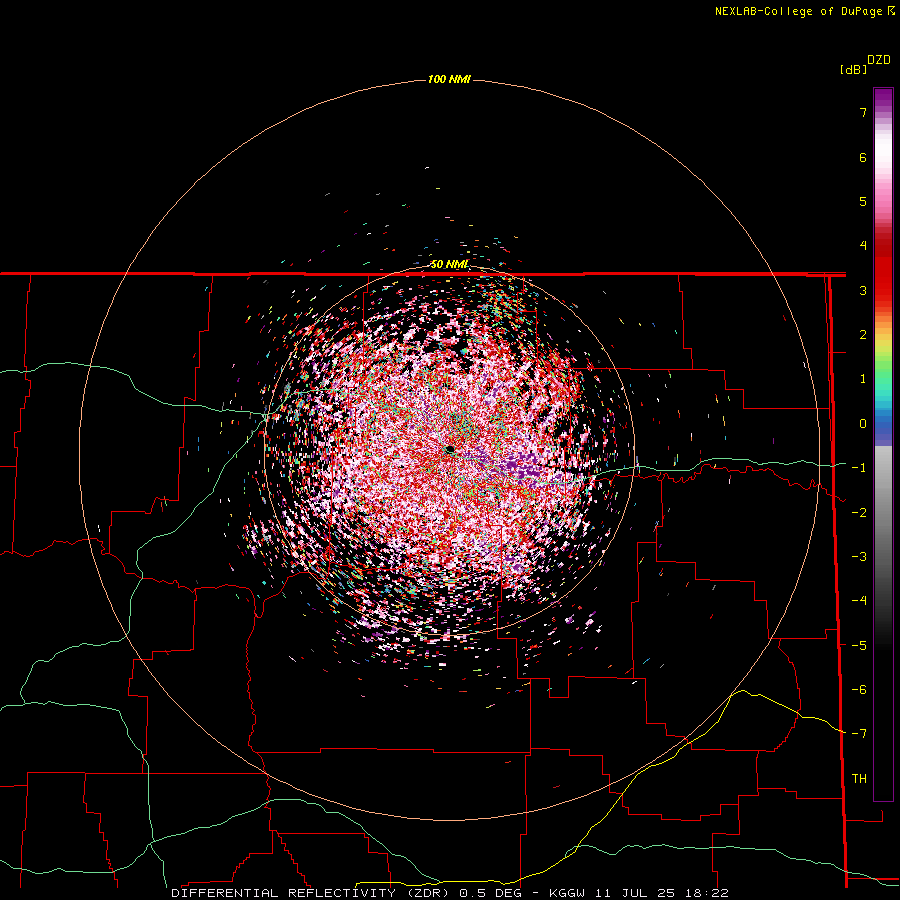
Task: Click the 6 value on color scale
Action: [x=863, y=157]
